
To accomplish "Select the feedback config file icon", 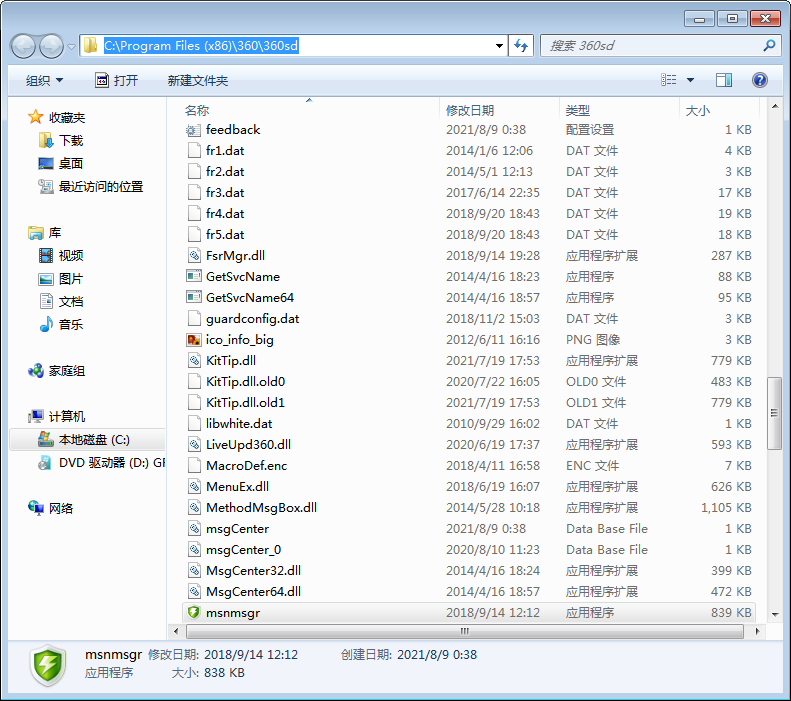I will (194, 130).
